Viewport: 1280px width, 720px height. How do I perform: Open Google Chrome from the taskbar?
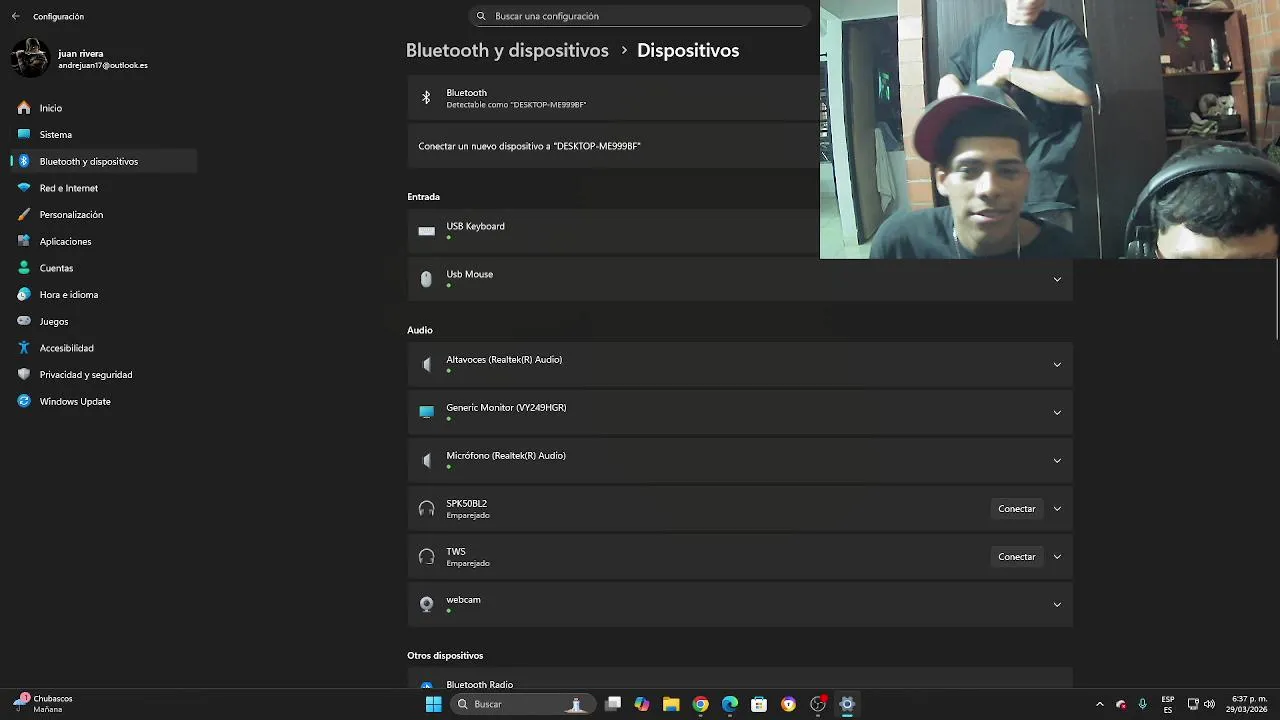(701, 704)
